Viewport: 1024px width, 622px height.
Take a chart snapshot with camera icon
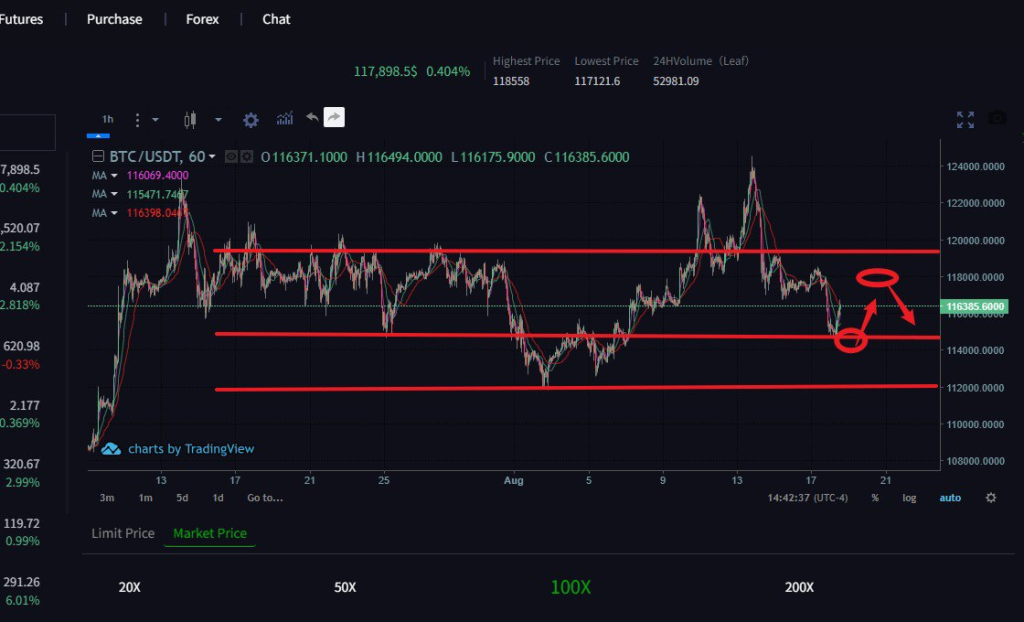point(997,119)
